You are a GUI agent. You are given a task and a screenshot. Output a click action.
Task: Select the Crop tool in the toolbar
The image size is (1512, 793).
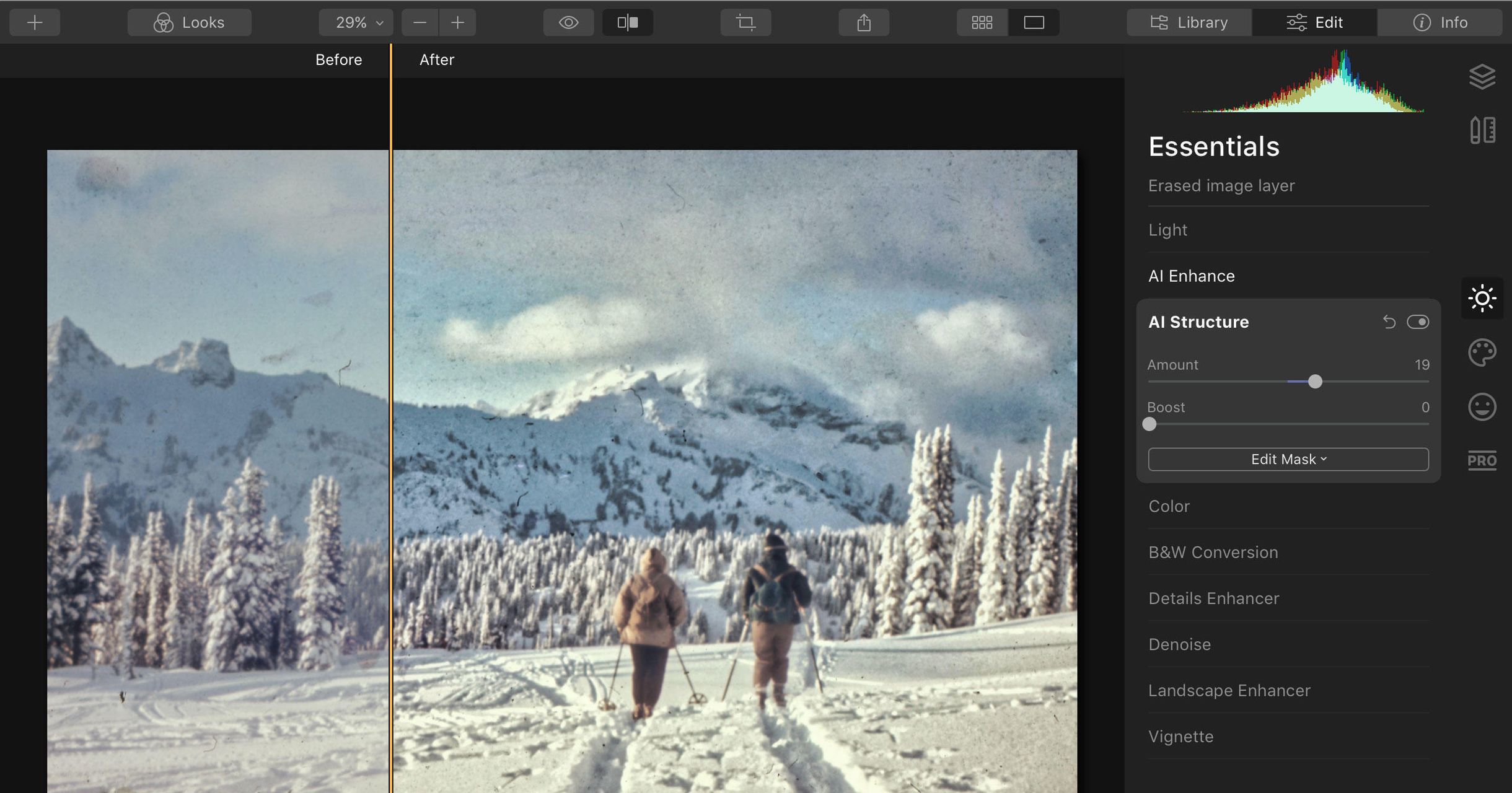tap(745, 22)
